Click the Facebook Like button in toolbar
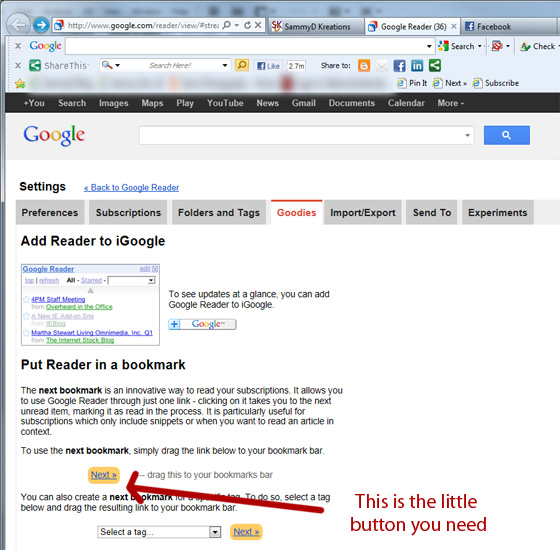The height and width of the screenshot is (550, 560). pos(269,66)
